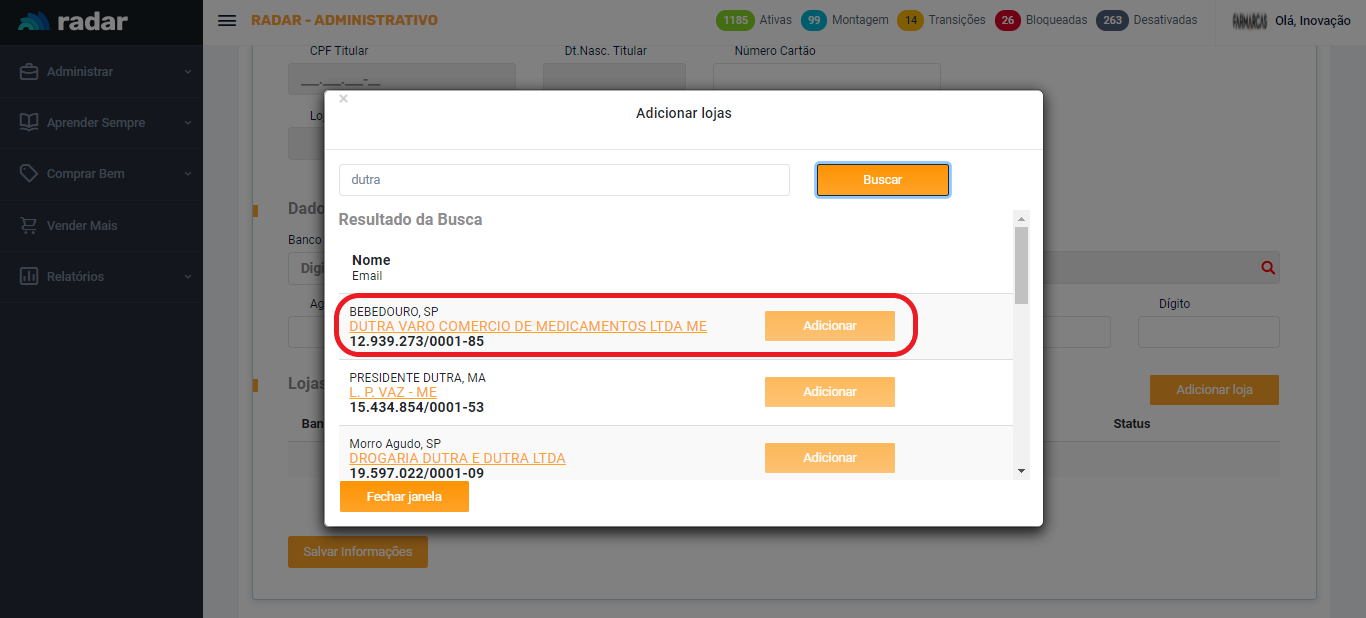Close the Adicionar lojas dialog with X

(x=343, y=99)
